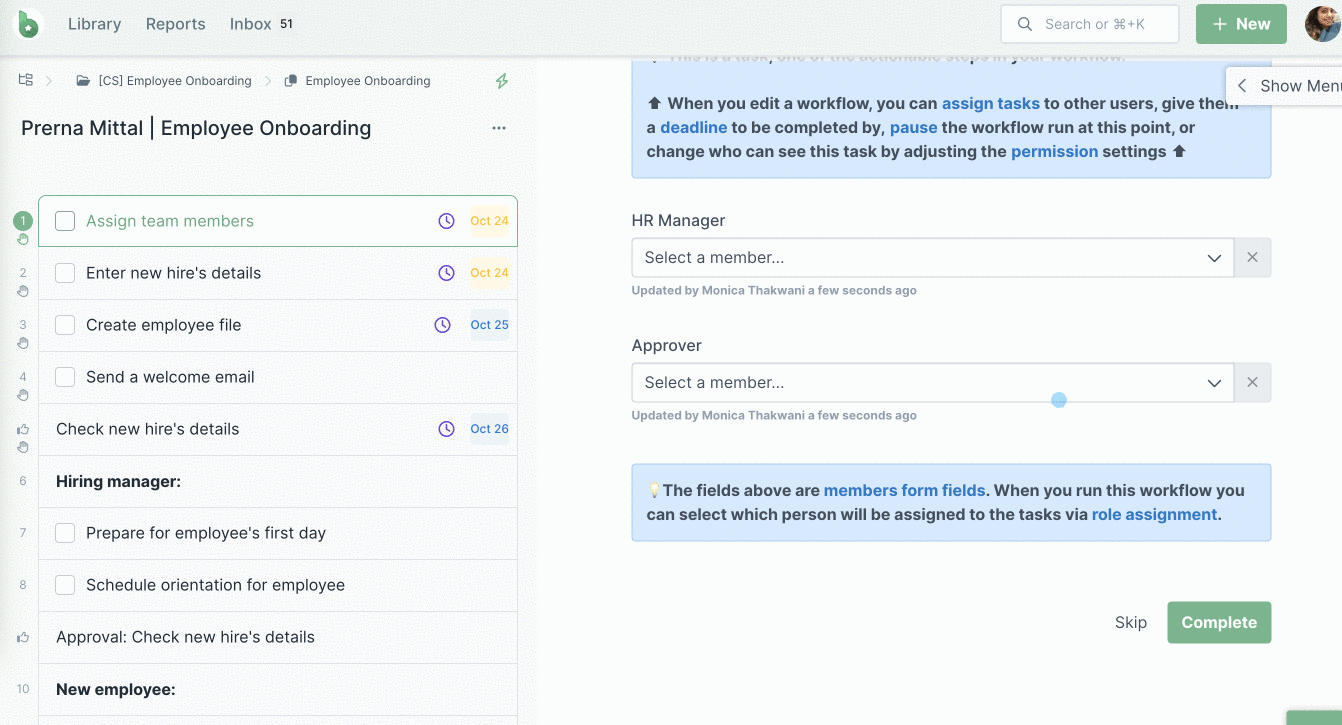Click the workflow tree icon in breadcrumb

[x=26, y=80]
